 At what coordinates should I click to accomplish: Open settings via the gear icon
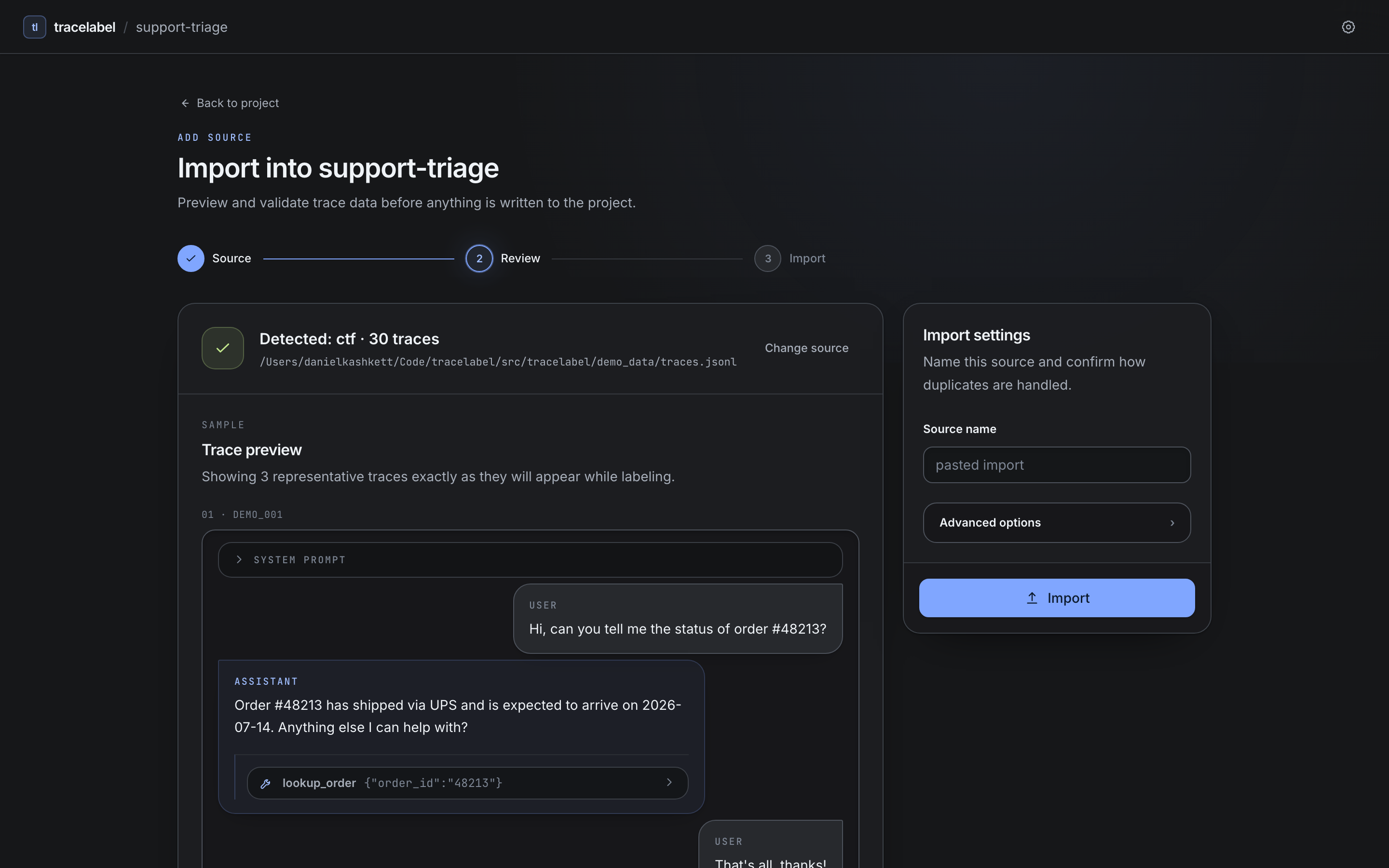pyautogui.click(x=1348, y=27)
